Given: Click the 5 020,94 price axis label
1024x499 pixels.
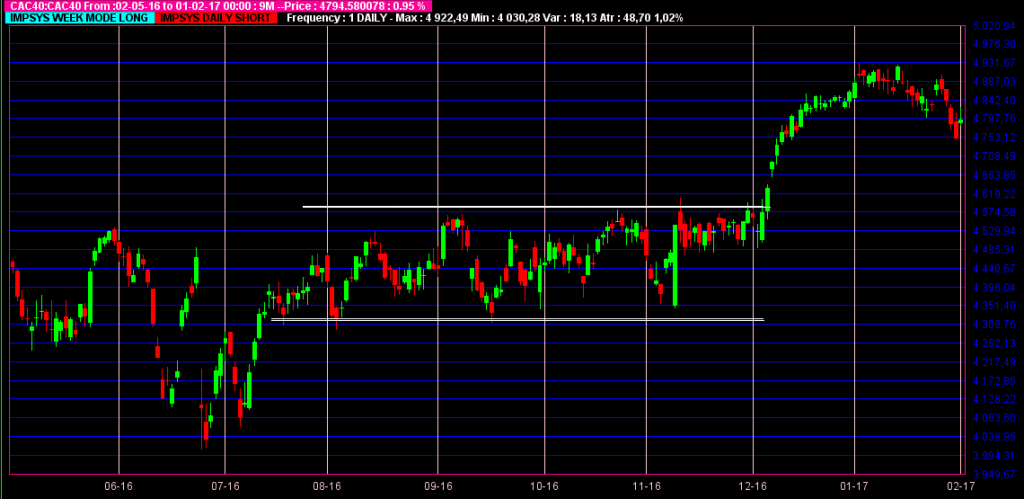Looking at the screenshot, I should coord(994,26).
